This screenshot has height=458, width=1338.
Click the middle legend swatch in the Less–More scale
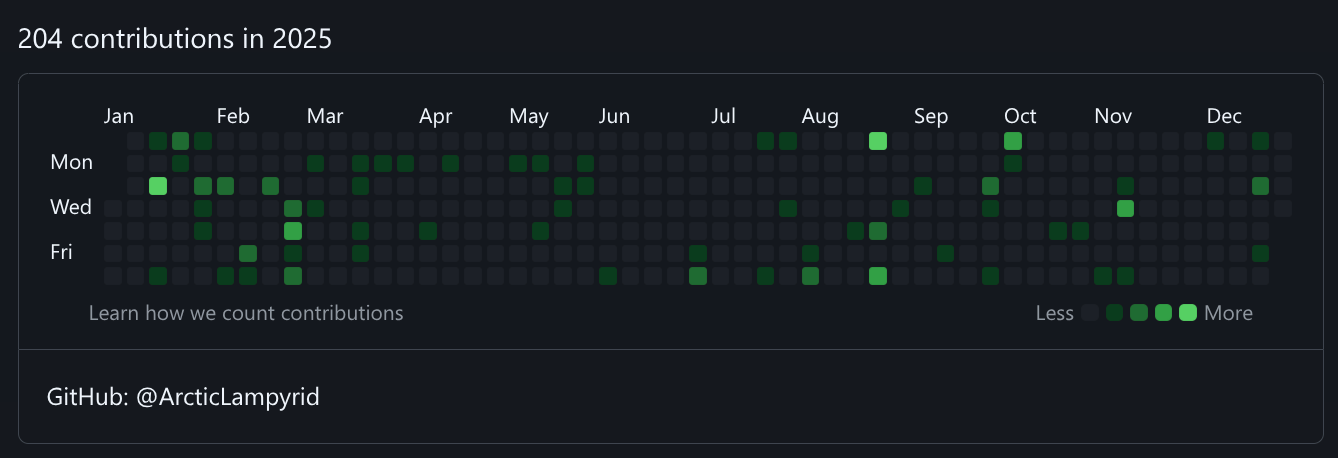1139,313
